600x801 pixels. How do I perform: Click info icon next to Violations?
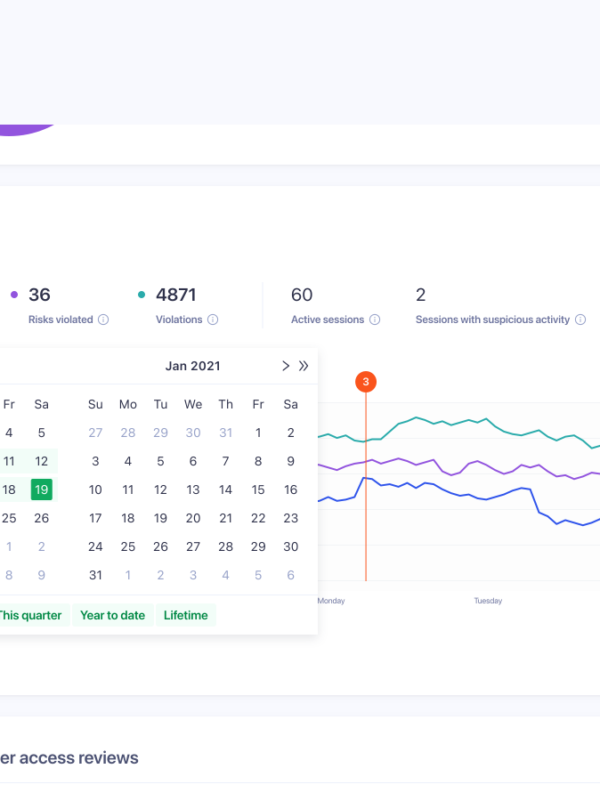point(212,320)
